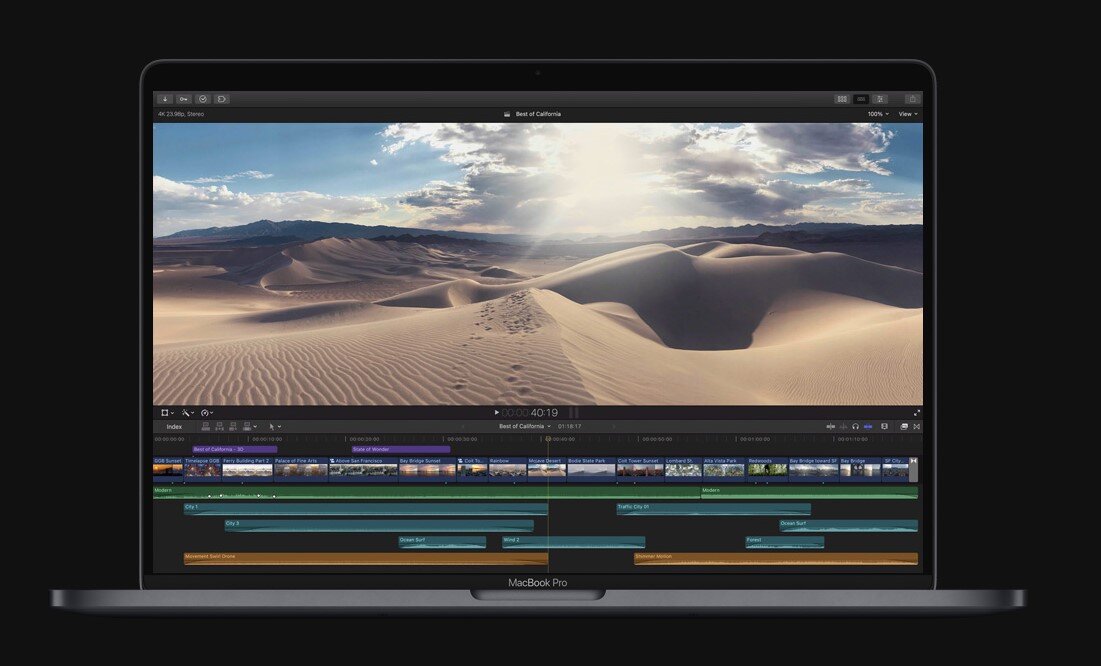Open the 100% viewer zoom dropdown
This screenshot has height=666, width=1101.
tap(878, 114)
